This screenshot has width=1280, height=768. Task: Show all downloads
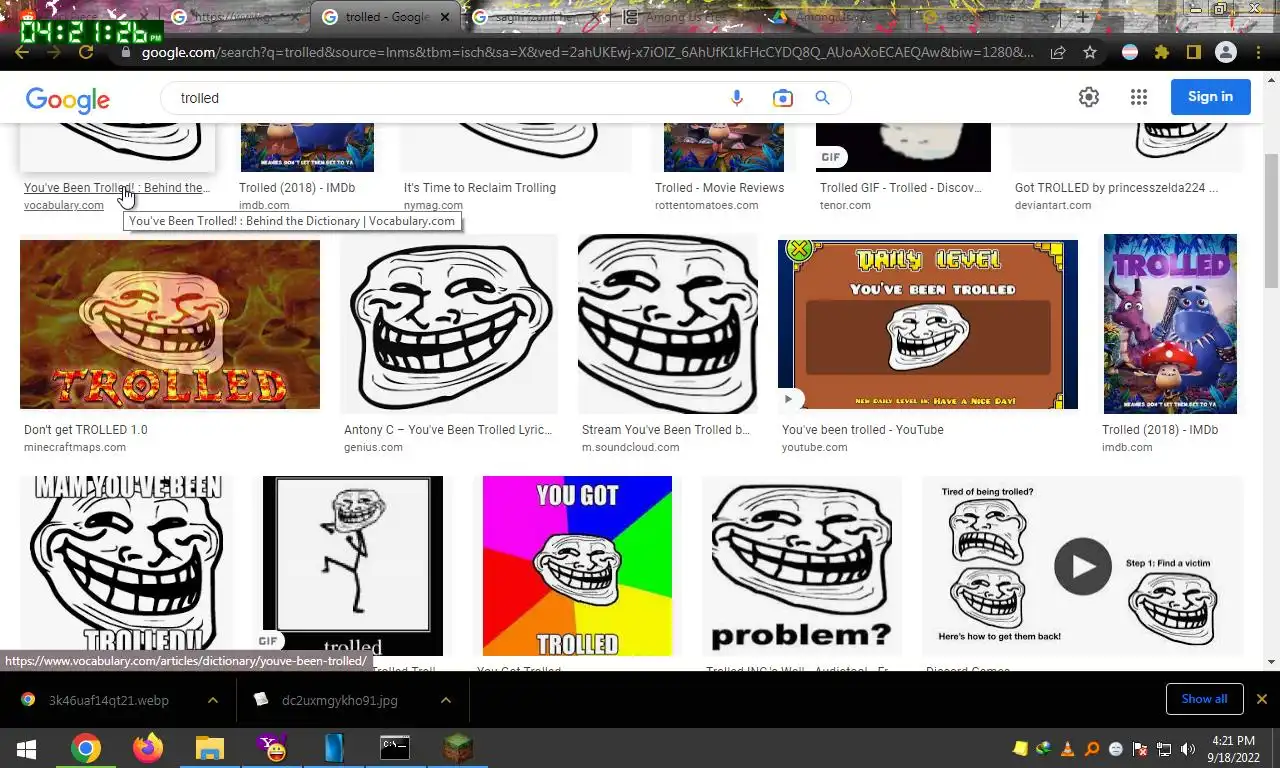1204,699
